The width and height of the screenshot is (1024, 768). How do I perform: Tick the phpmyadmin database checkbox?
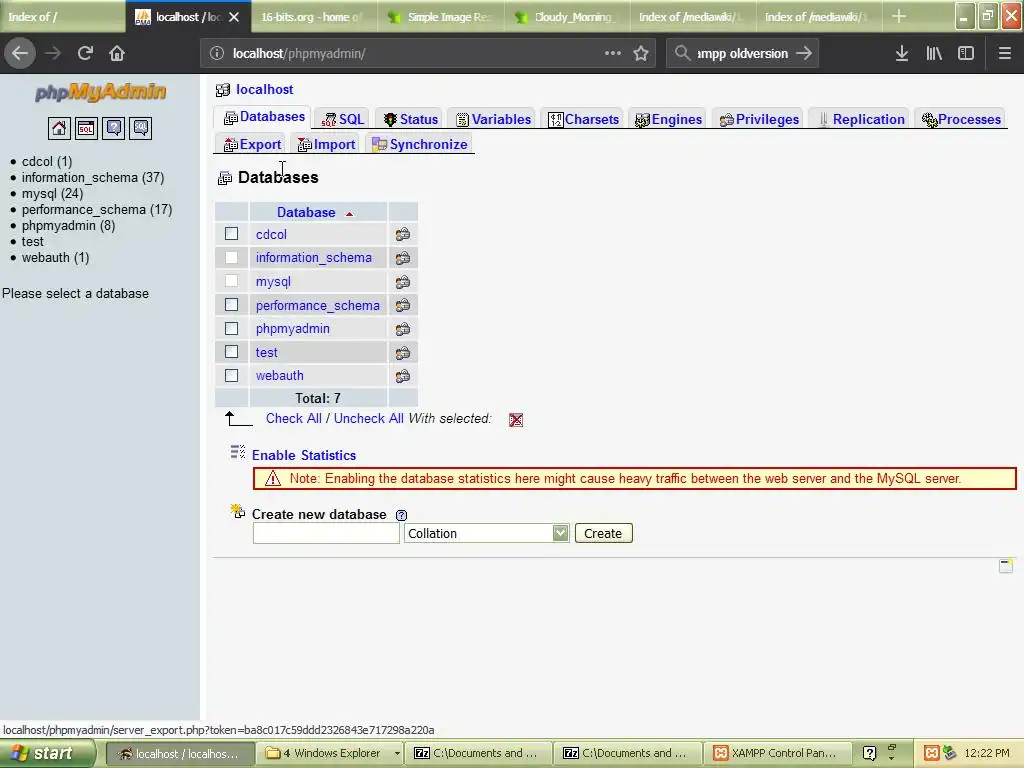[x=231, y=328]
